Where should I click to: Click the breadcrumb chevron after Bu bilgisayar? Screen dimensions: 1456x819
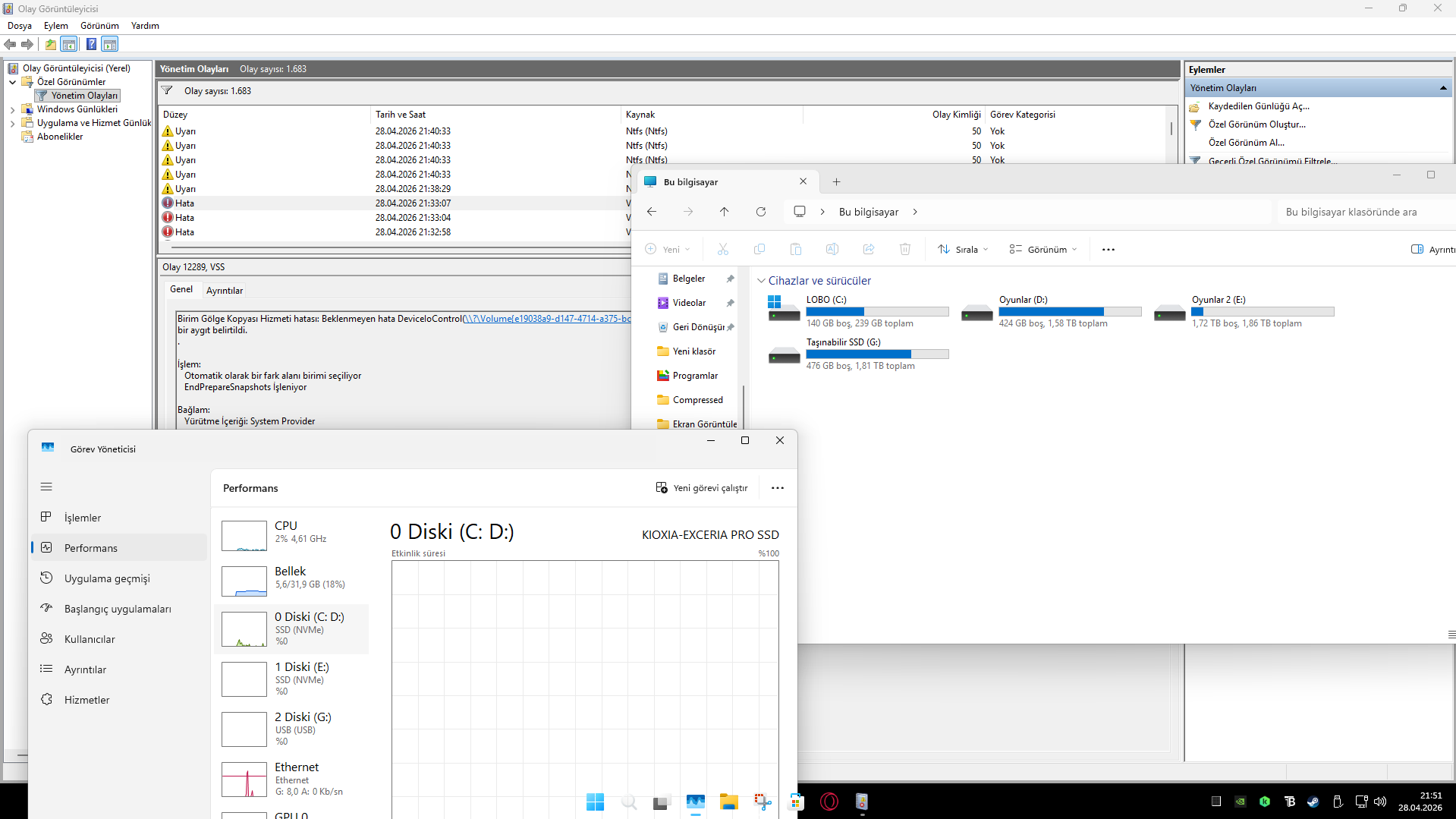tap(915, 212)
